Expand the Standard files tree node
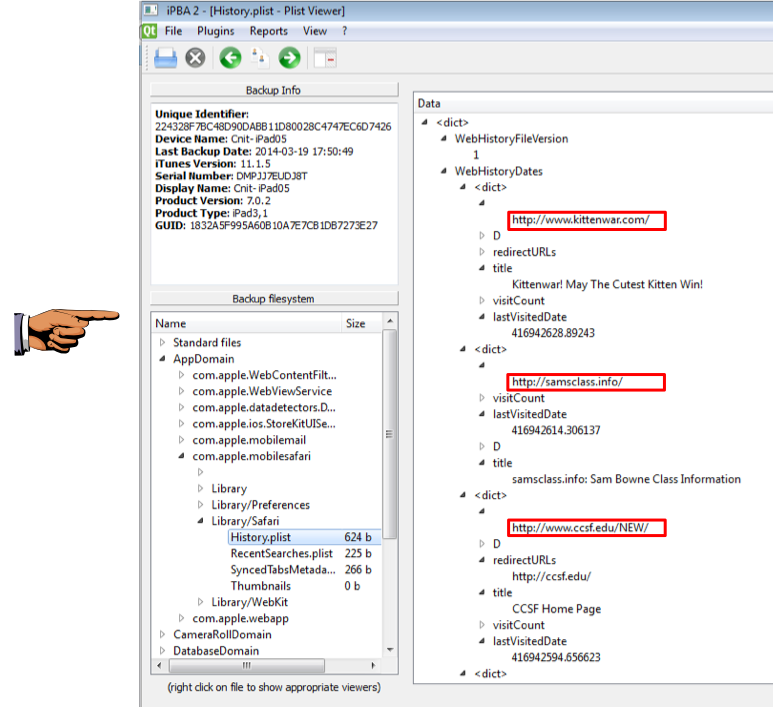The image size is (773, 707). pos(162,342)
